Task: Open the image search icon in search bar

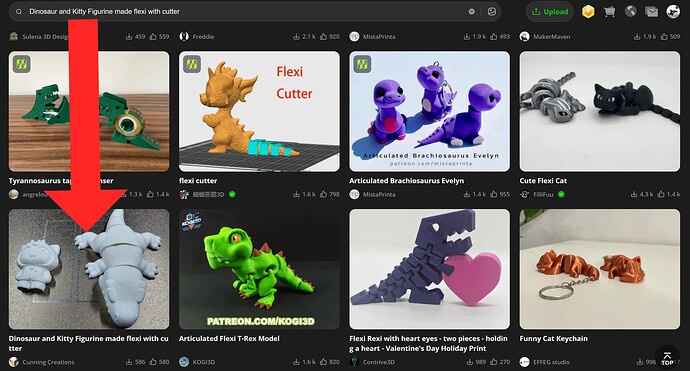Action: [x=492, y=12]
